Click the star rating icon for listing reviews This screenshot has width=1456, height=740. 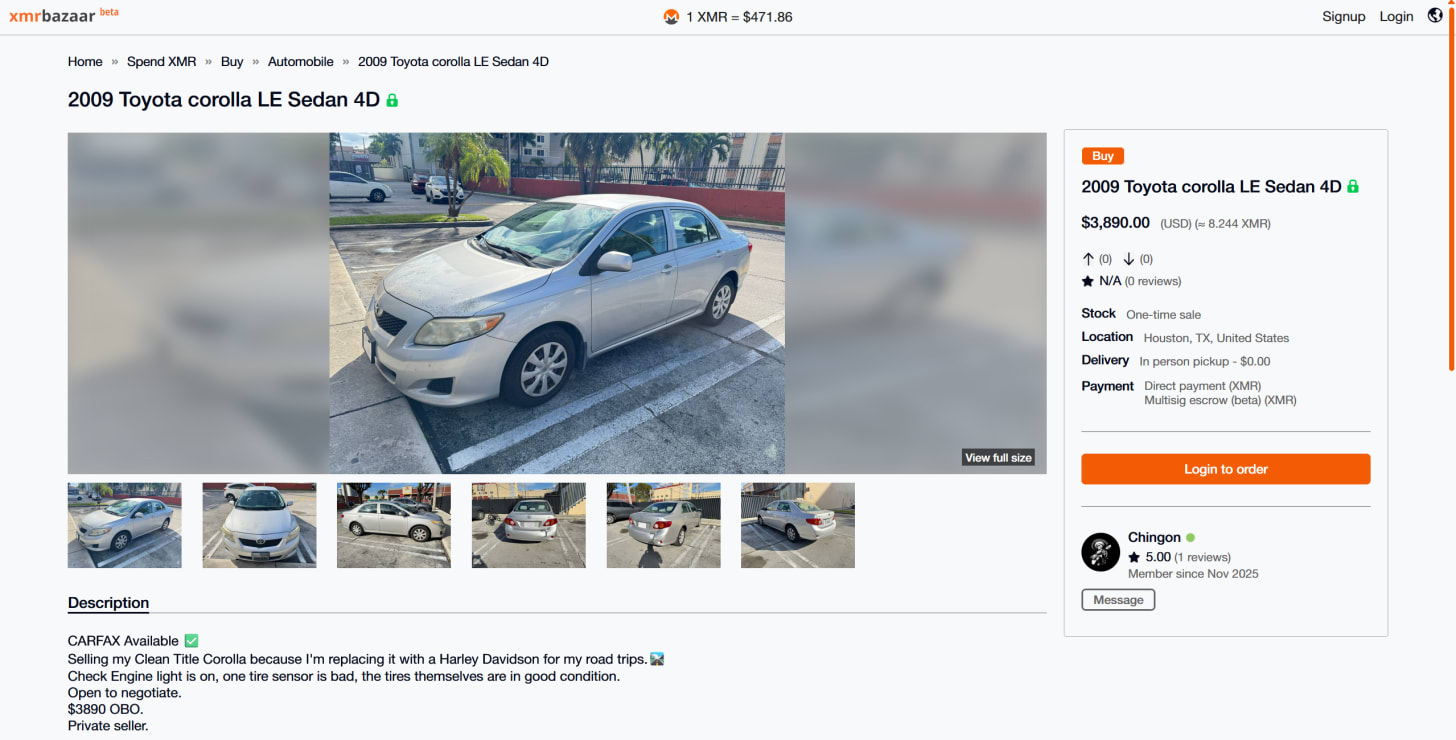pos(1088,281)
